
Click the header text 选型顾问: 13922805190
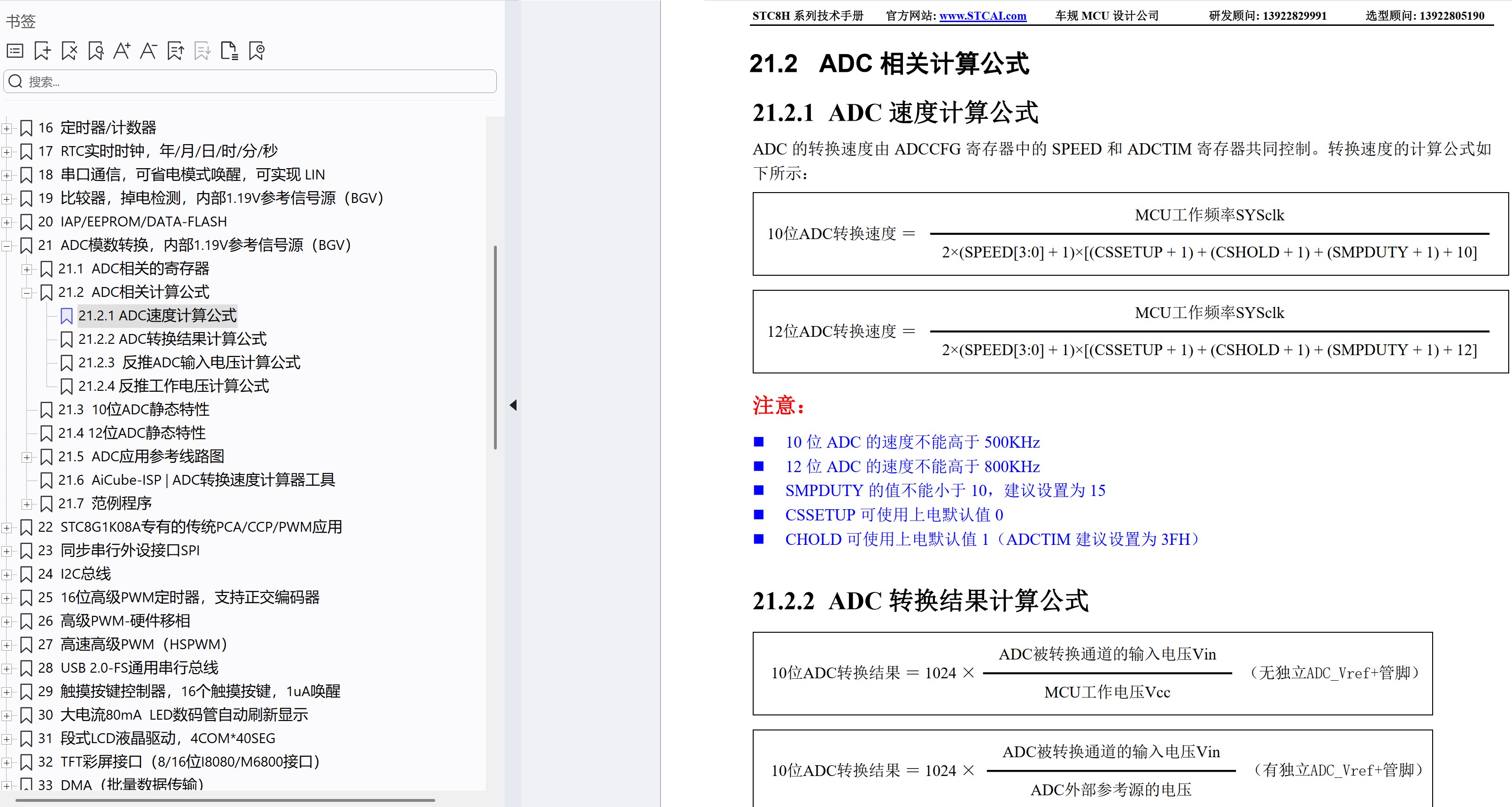point(1425,16)
